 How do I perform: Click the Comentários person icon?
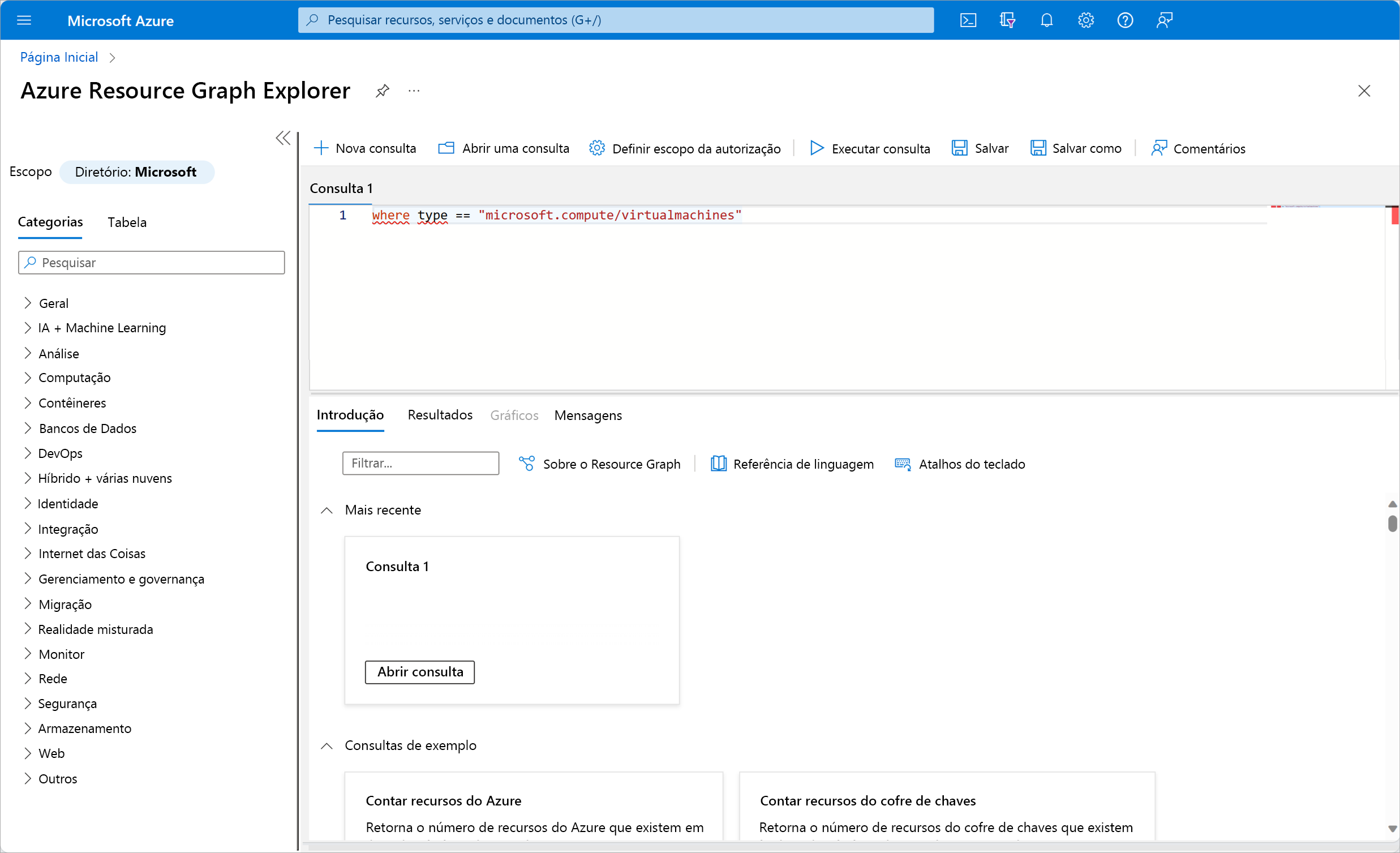point(1158,148)
